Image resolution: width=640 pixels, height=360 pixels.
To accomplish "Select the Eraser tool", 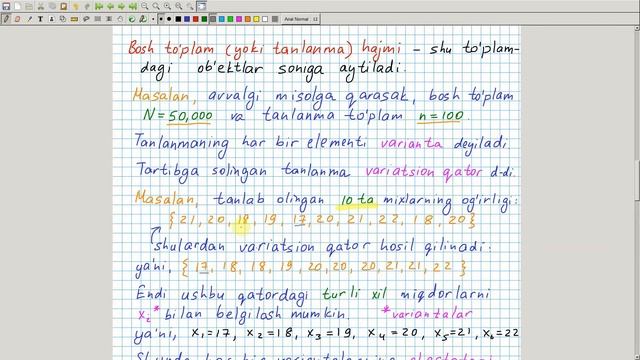I will click(17, 19).
